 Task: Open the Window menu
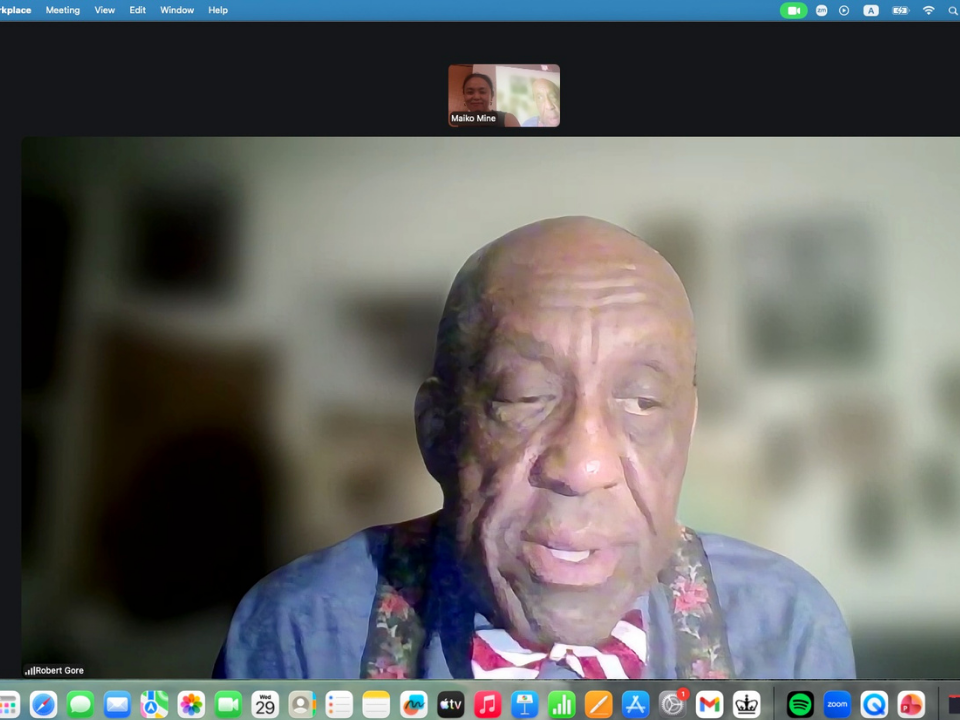(x=177, y=10)
